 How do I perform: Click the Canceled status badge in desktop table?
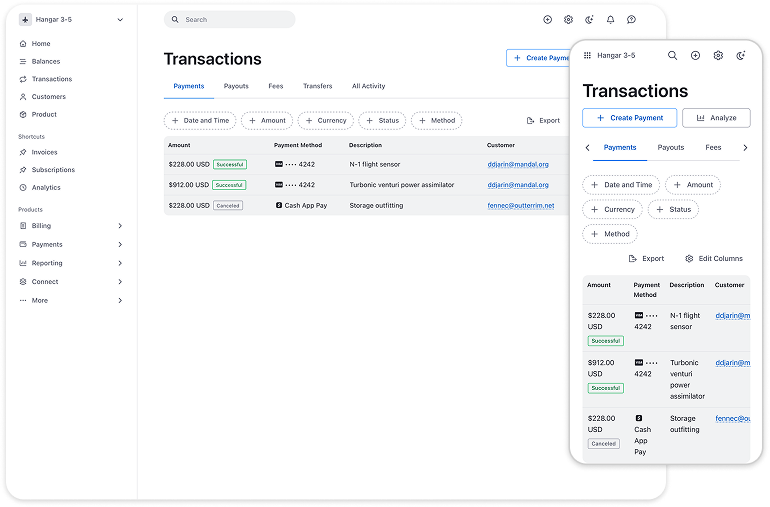pyautogui.click(x=228, y=206)
